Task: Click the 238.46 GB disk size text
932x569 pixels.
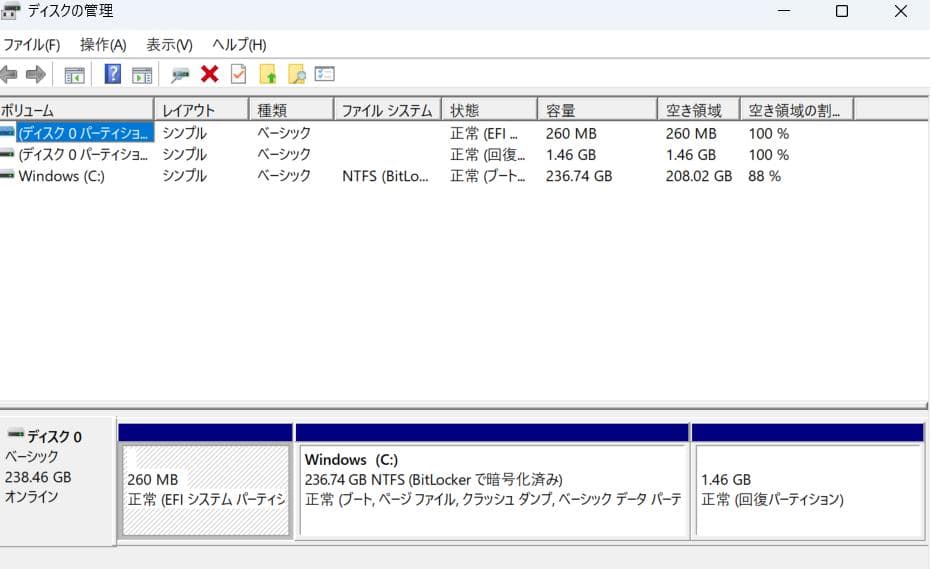Action: coord(38,477)
